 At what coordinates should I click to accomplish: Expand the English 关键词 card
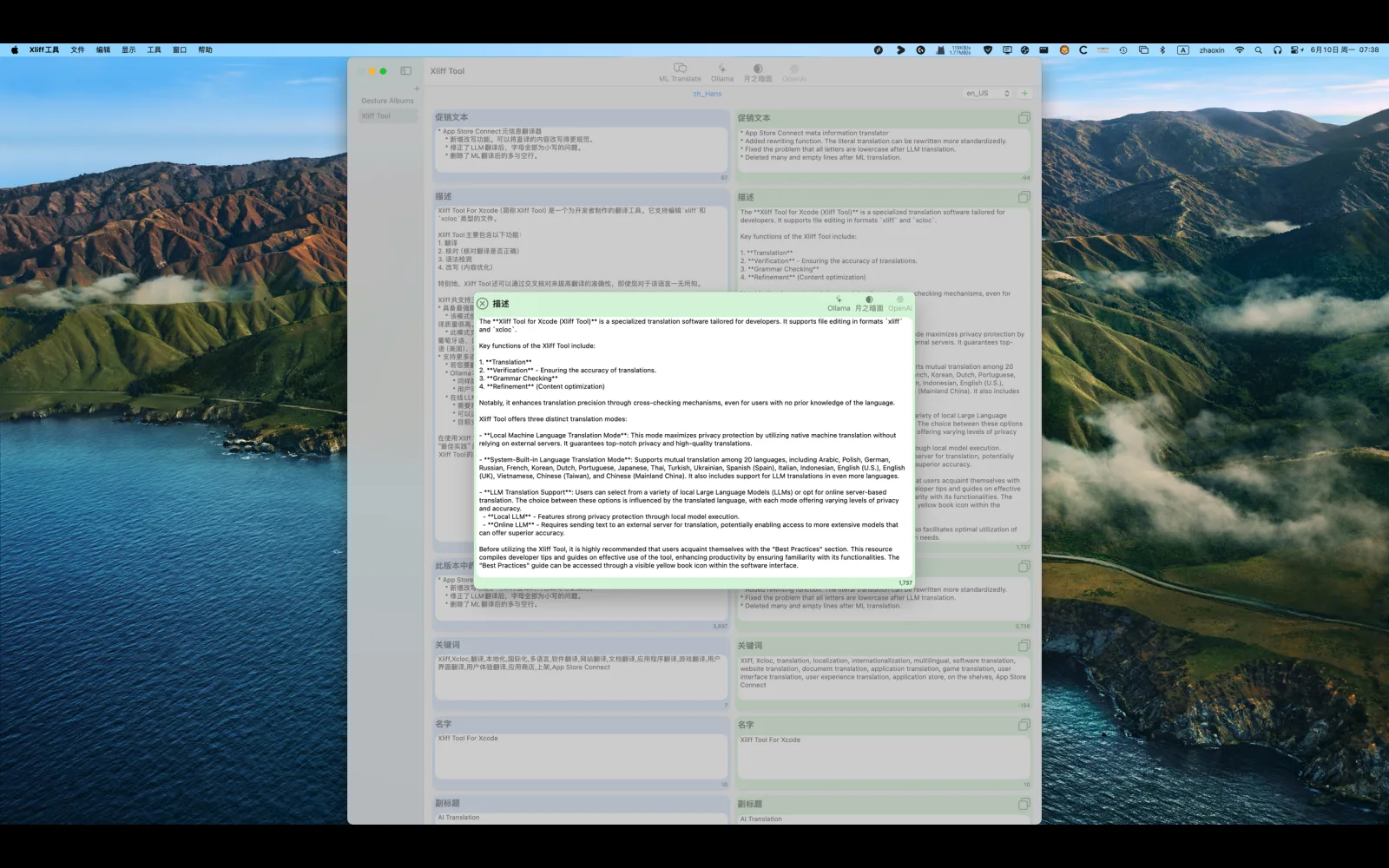[x=1024, y=646]
